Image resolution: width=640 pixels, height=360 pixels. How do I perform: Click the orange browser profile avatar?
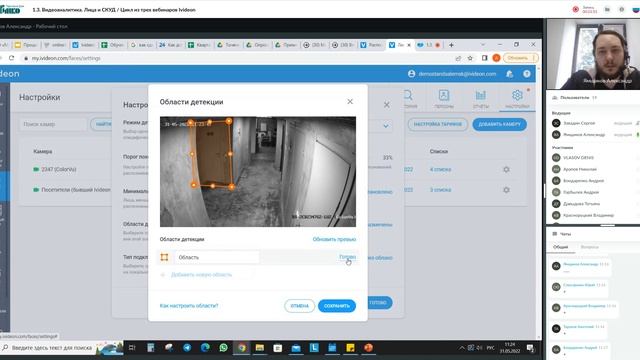click(x=496, y=58)
